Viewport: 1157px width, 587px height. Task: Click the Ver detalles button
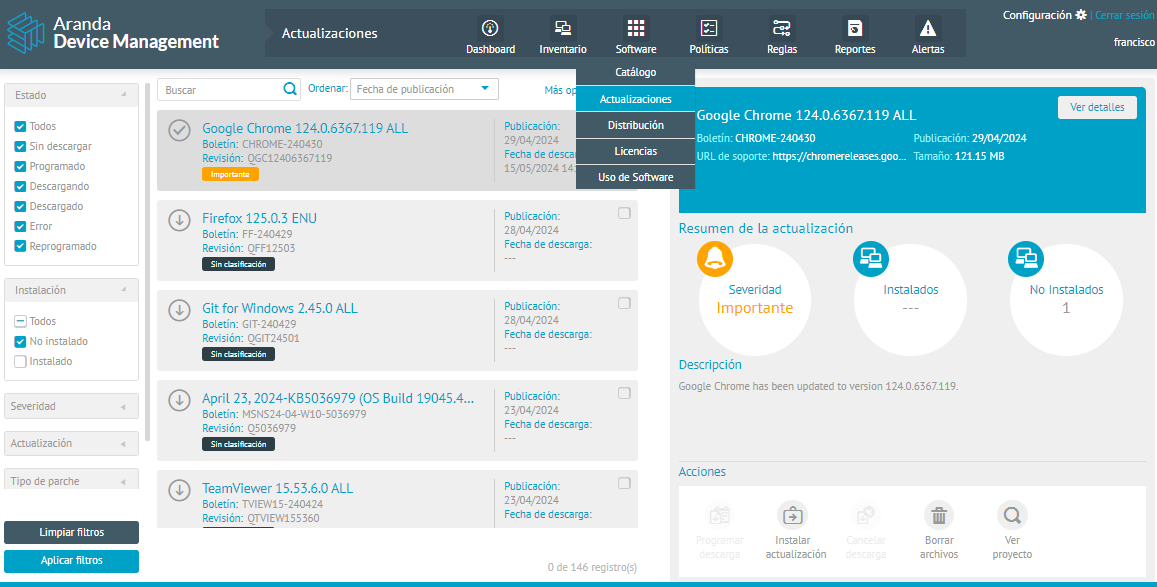pyautogui.click(x=1097, y=107)
